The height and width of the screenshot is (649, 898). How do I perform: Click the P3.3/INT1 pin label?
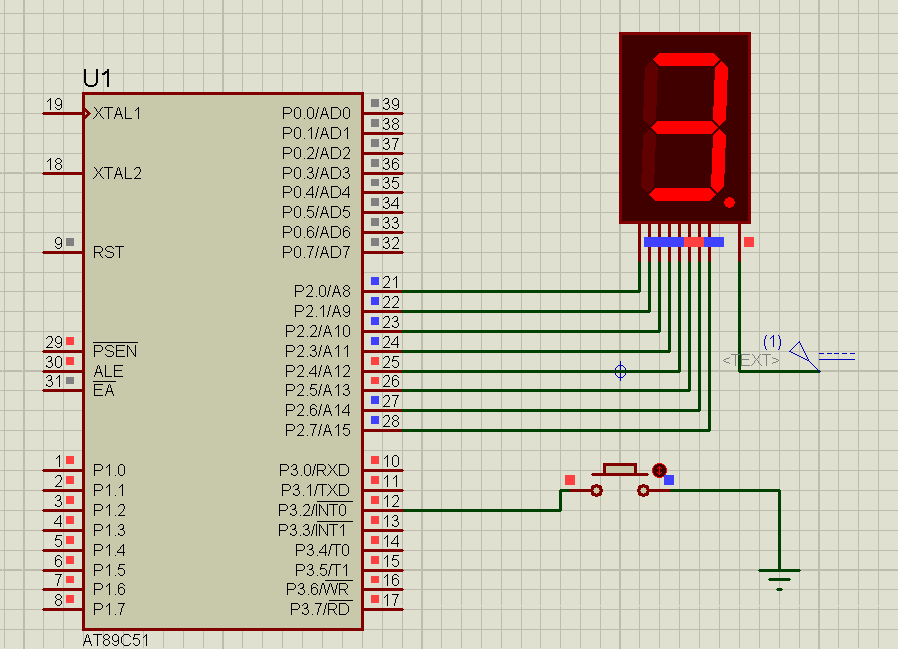coord(314,529)
